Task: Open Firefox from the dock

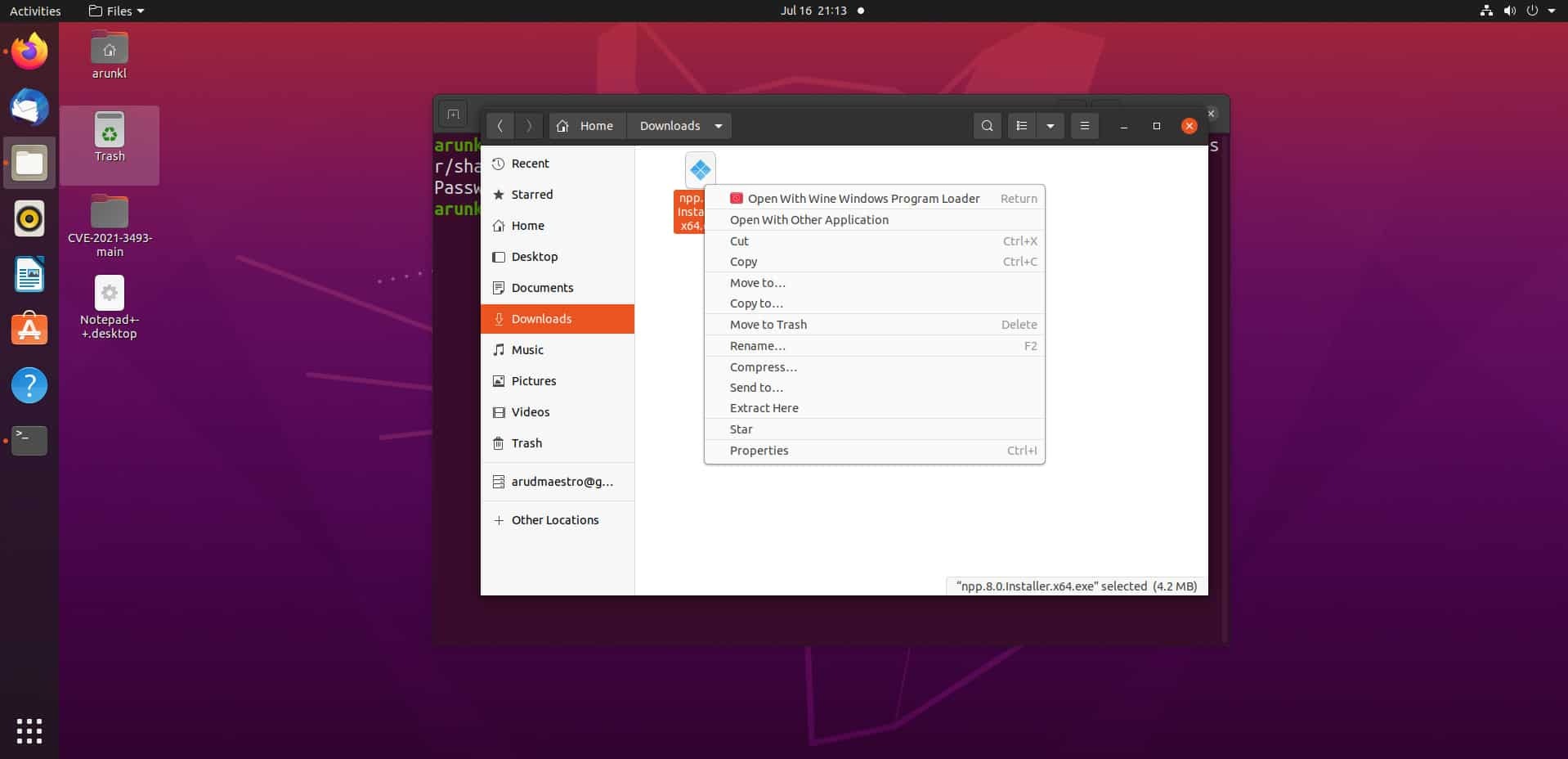Action: pos(29,52)
